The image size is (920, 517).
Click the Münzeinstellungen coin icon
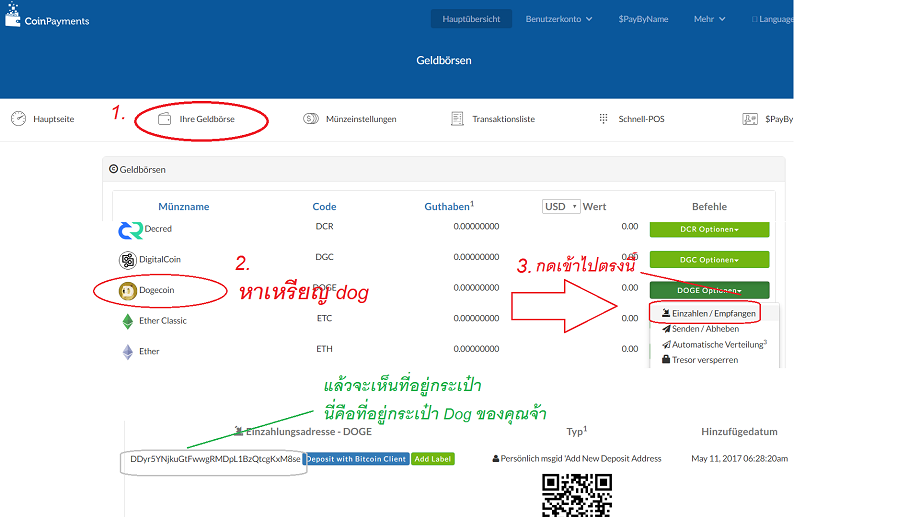pyautogui.click(x=310, y=119)
